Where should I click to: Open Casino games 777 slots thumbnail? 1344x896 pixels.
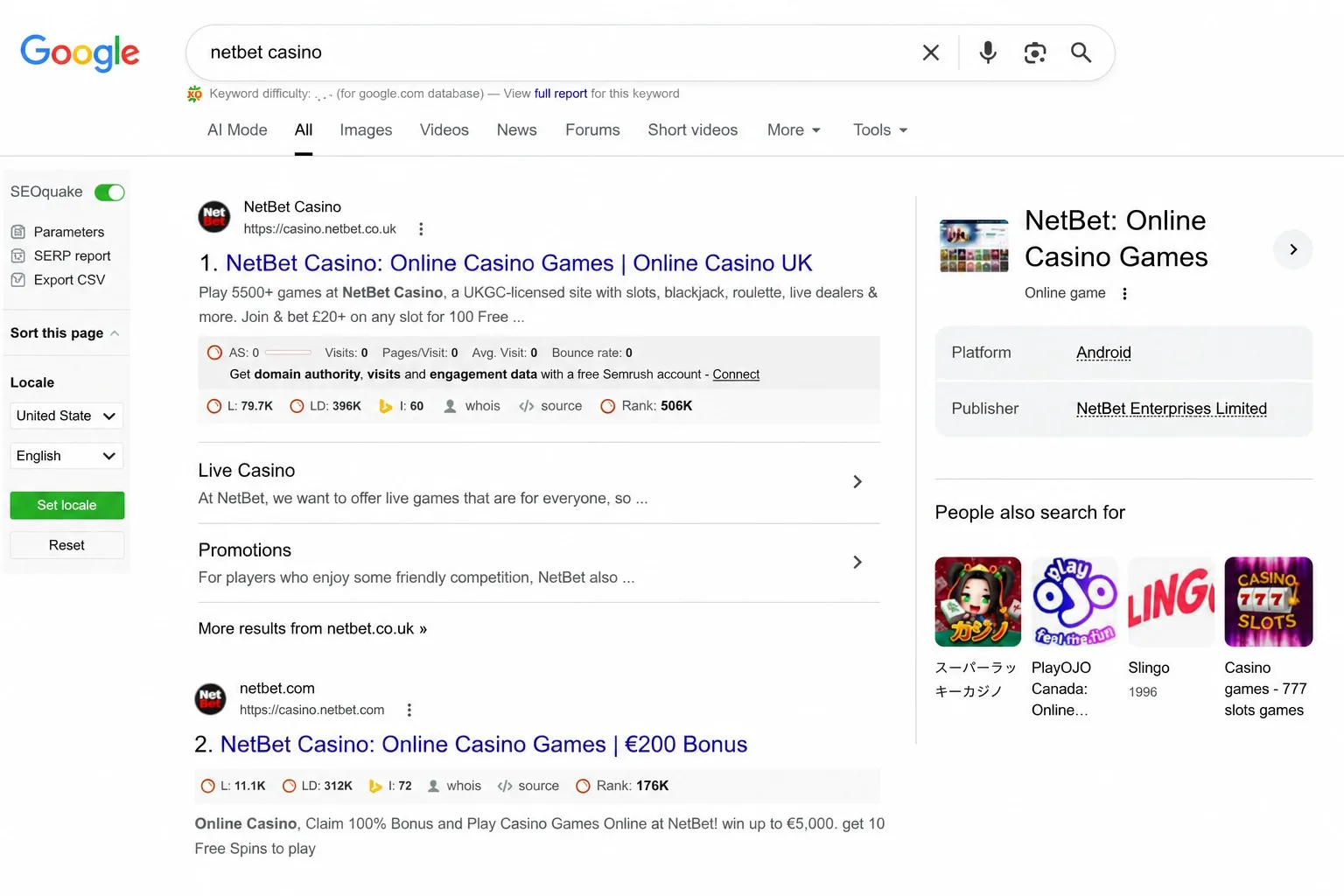click(1269, 602)
